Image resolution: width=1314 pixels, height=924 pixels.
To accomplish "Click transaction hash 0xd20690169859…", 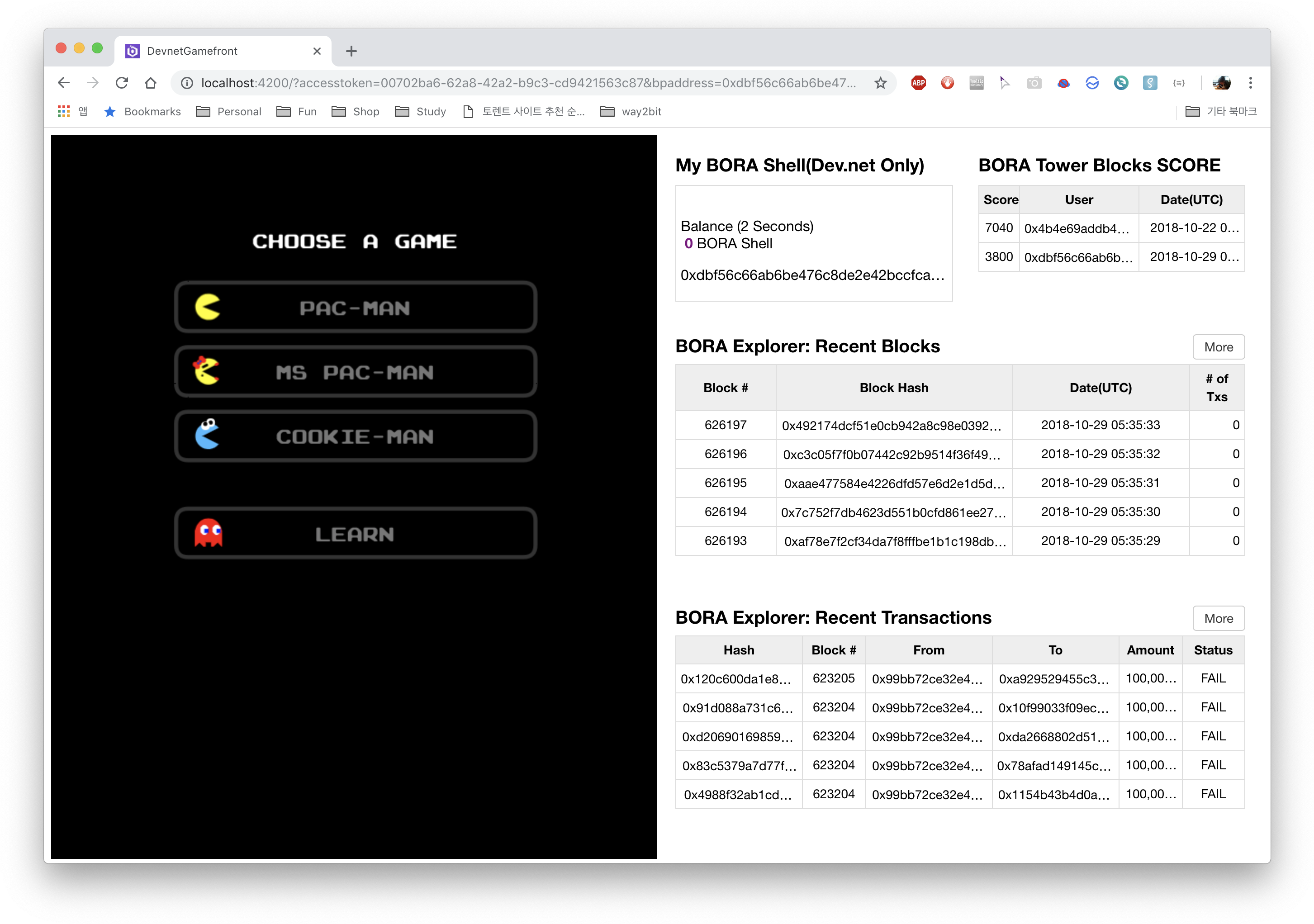I will point(738,737).
